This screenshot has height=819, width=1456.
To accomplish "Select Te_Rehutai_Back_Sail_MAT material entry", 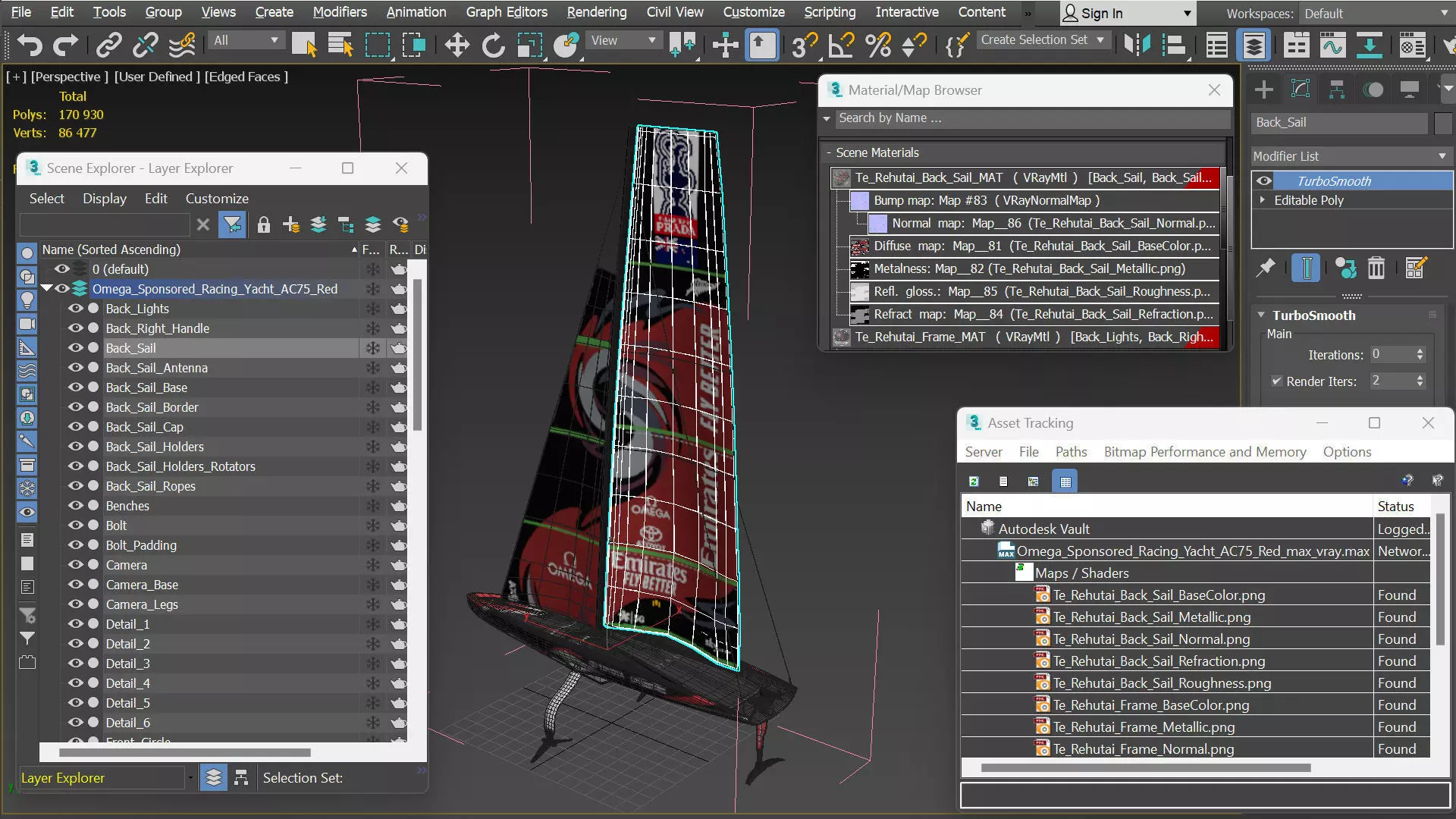I will pyautogui.click(x=1025, y=177).
